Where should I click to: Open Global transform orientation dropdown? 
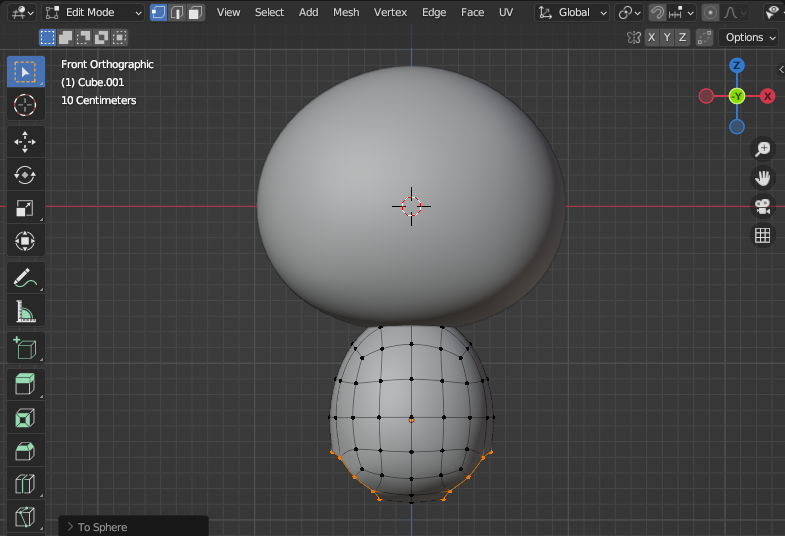(x=573, y=12)
